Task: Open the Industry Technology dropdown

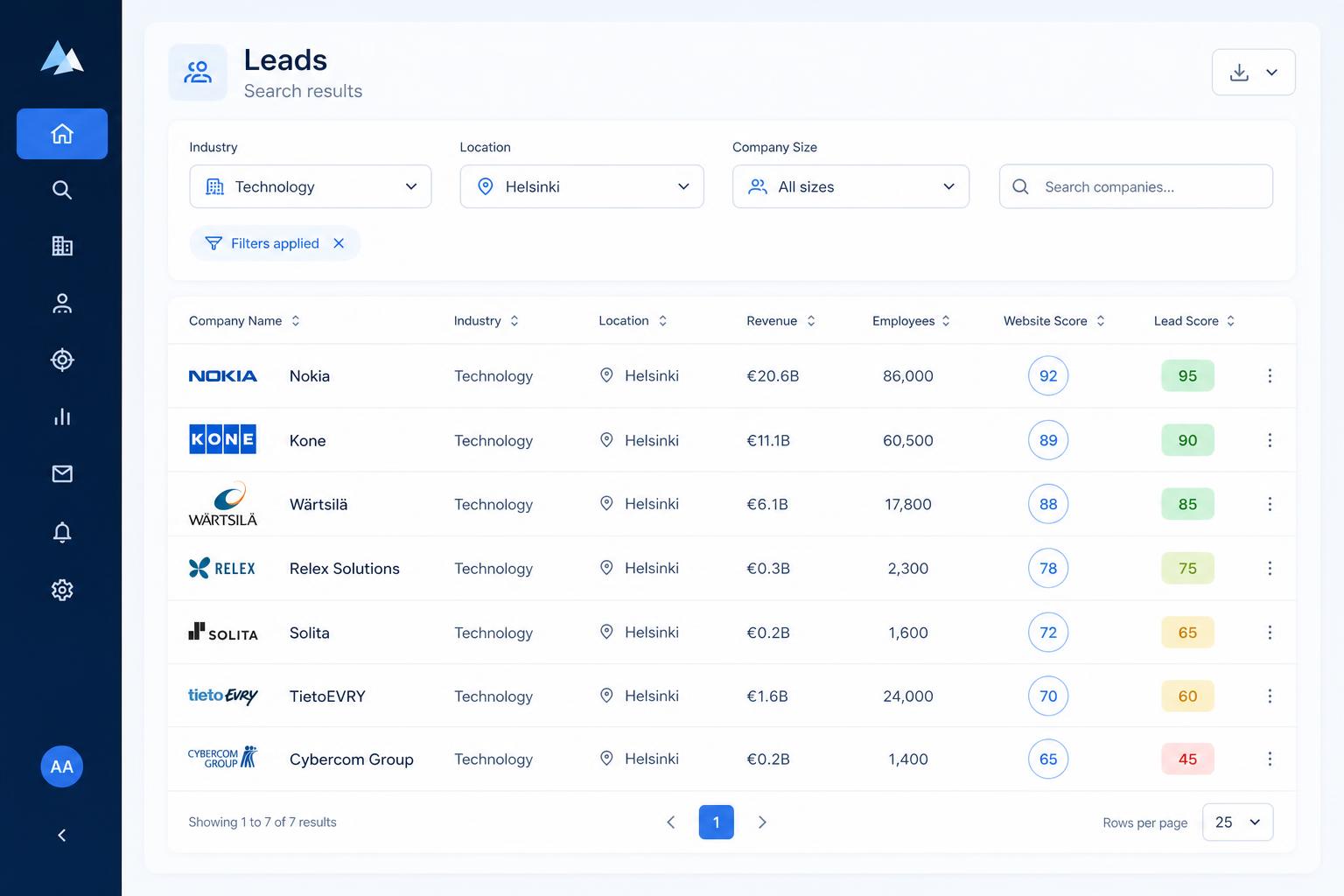Action: click(311, 186)
